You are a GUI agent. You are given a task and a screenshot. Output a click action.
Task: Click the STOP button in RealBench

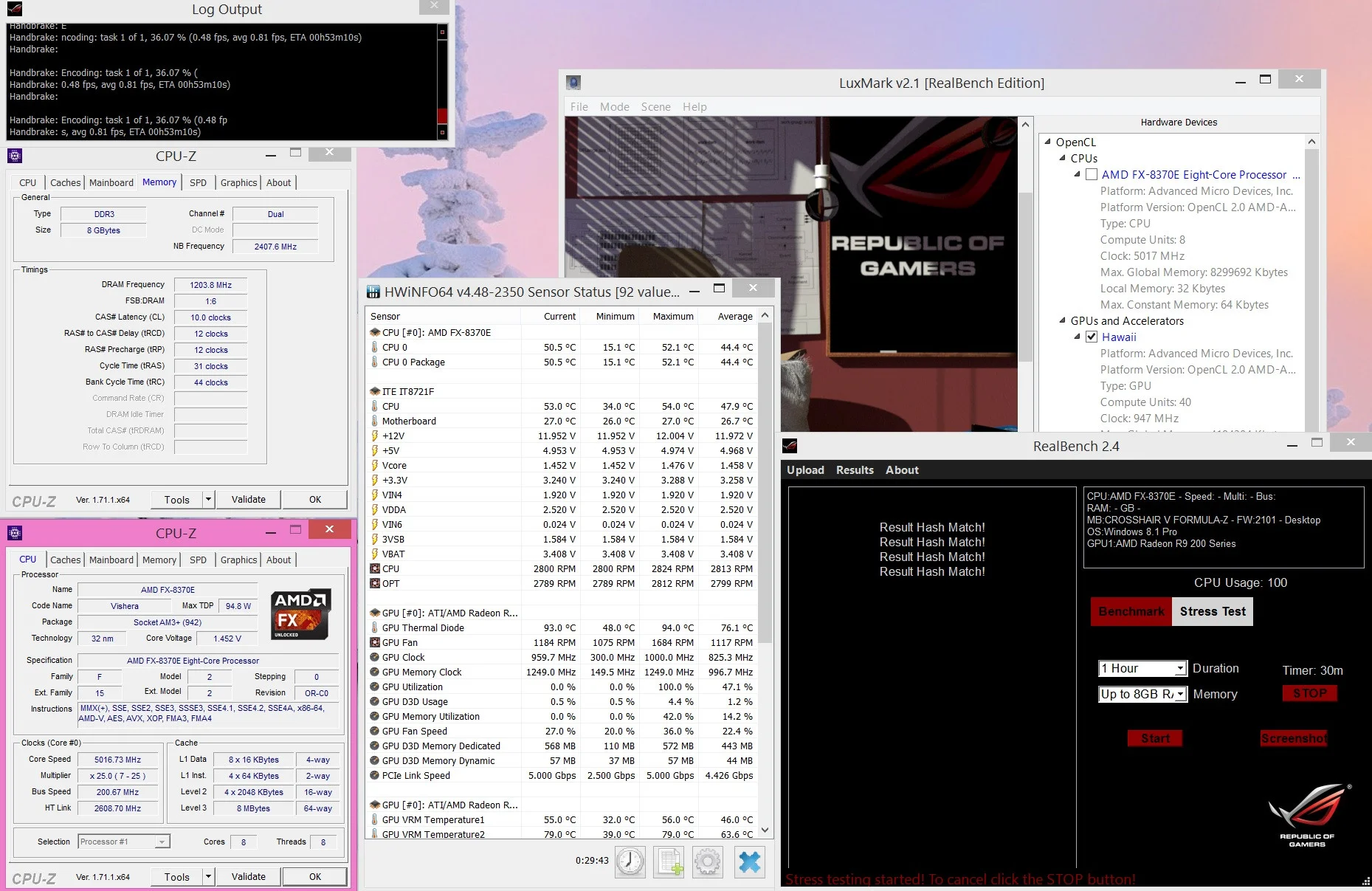1309,693
